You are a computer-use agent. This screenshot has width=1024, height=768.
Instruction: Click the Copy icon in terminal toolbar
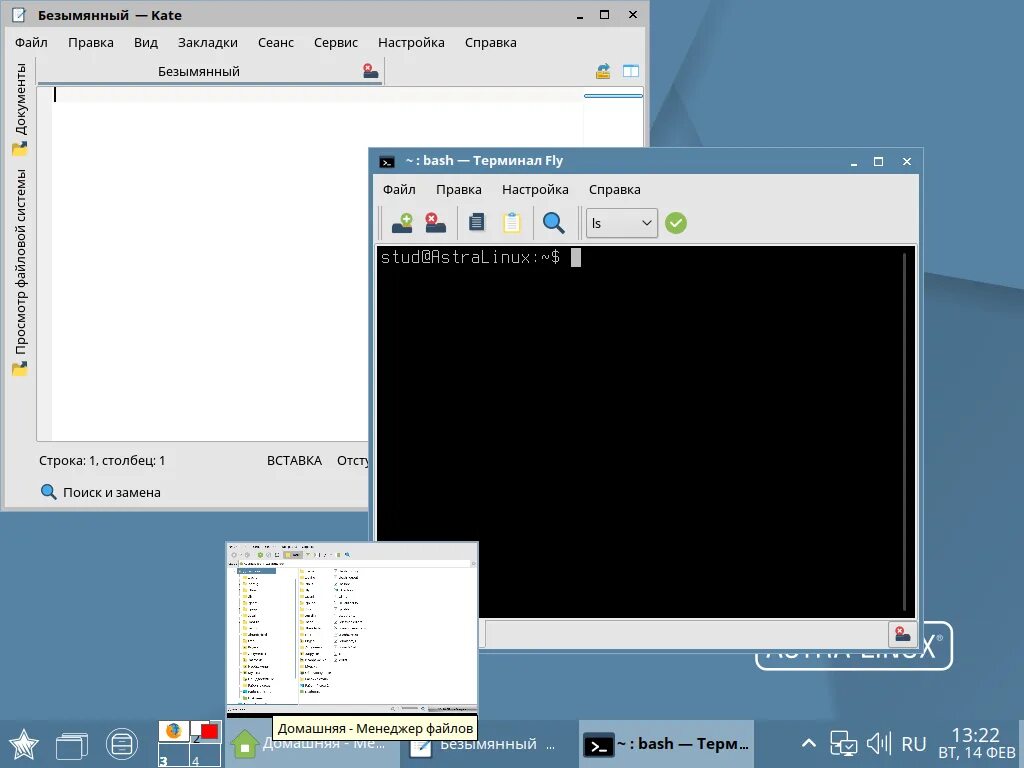(477, 223)
